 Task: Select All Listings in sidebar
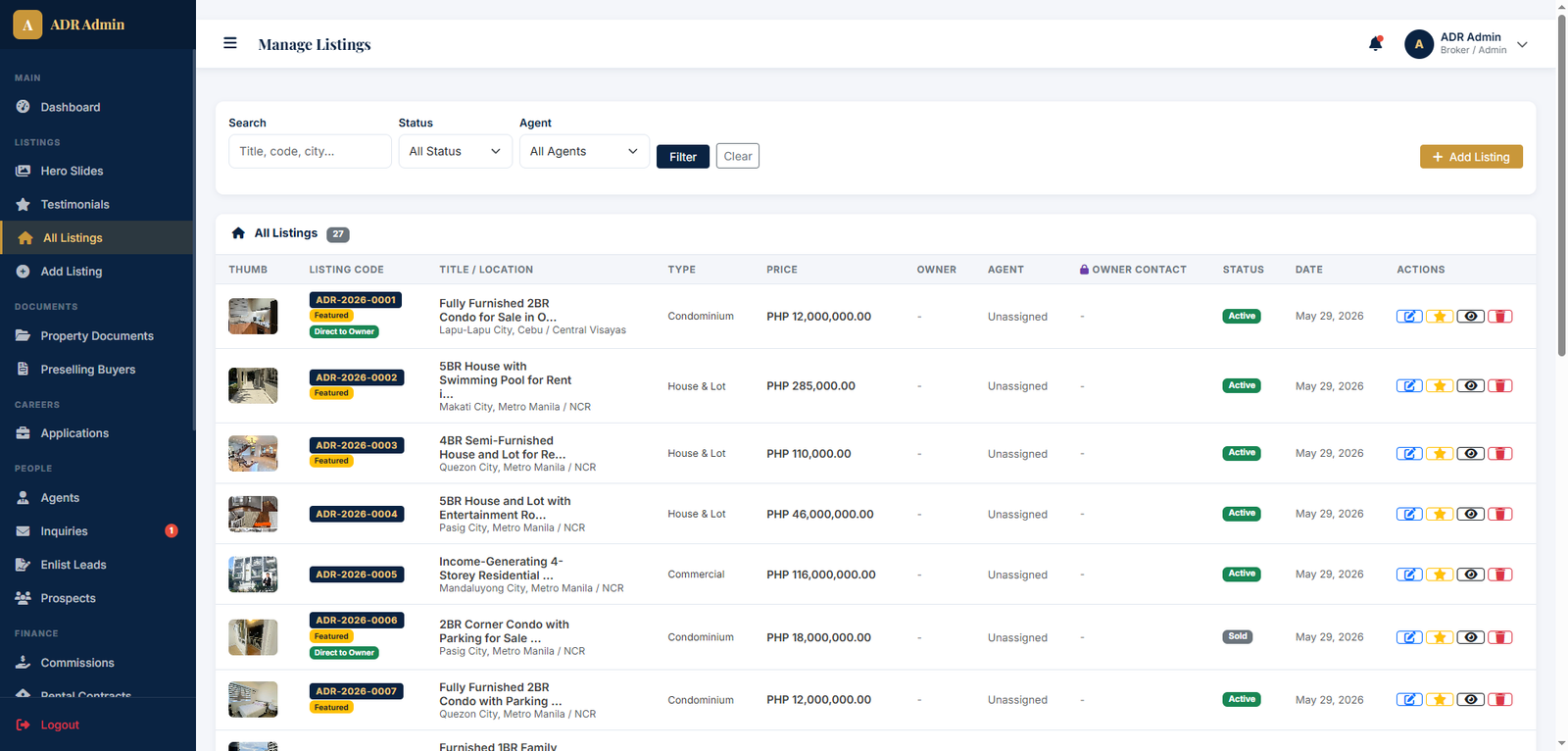[x=97, y=237]
